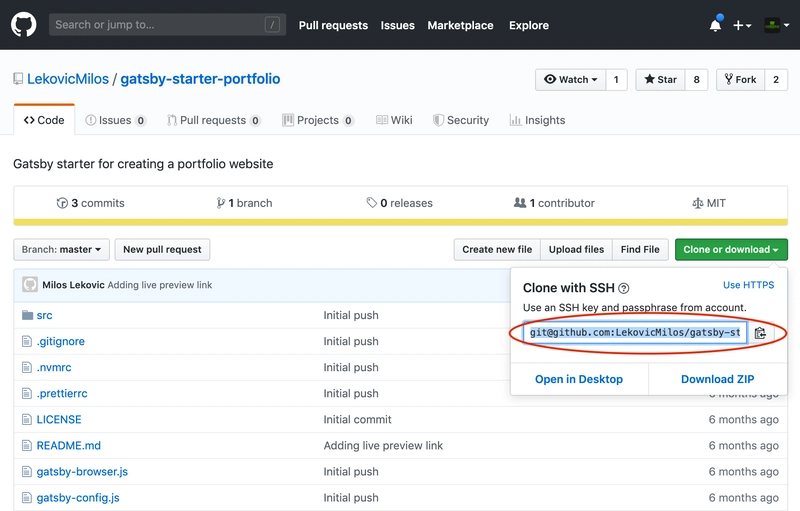
Task: Switch to the Pull requests tab
Action: [214, 120]
